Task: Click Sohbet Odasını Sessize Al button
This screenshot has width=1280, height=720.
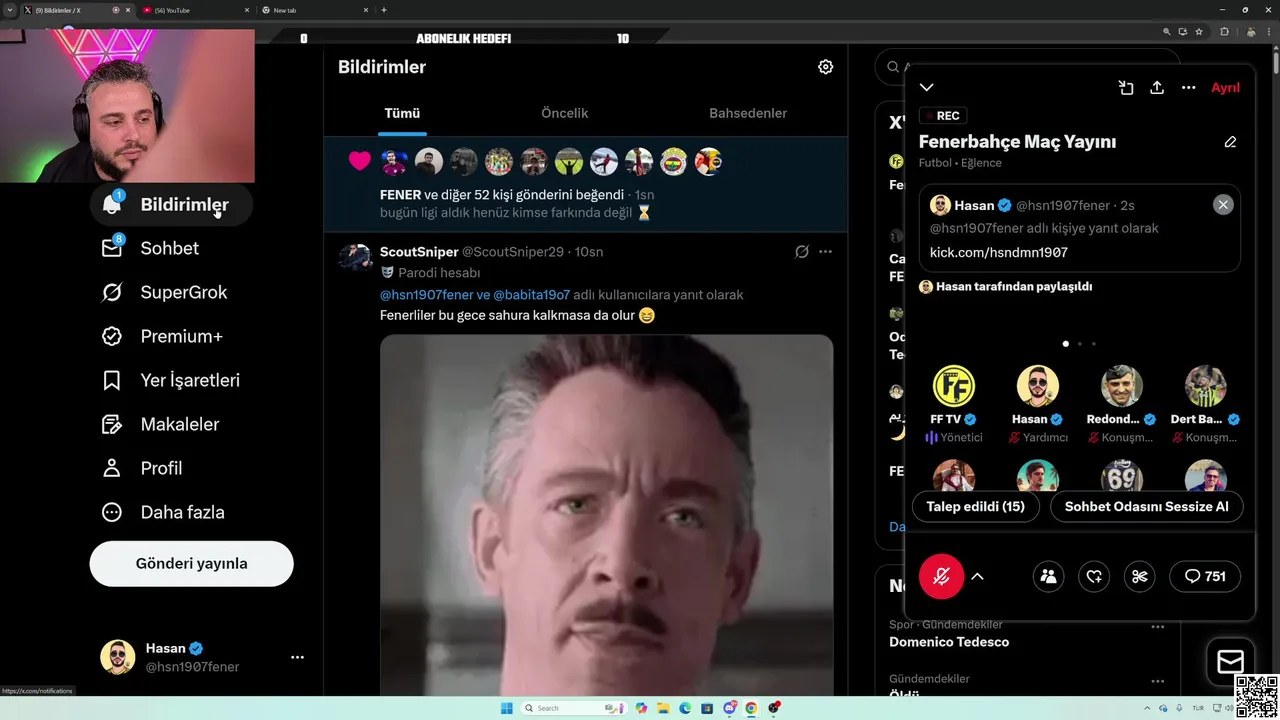Action: (x=1146, y=506)
